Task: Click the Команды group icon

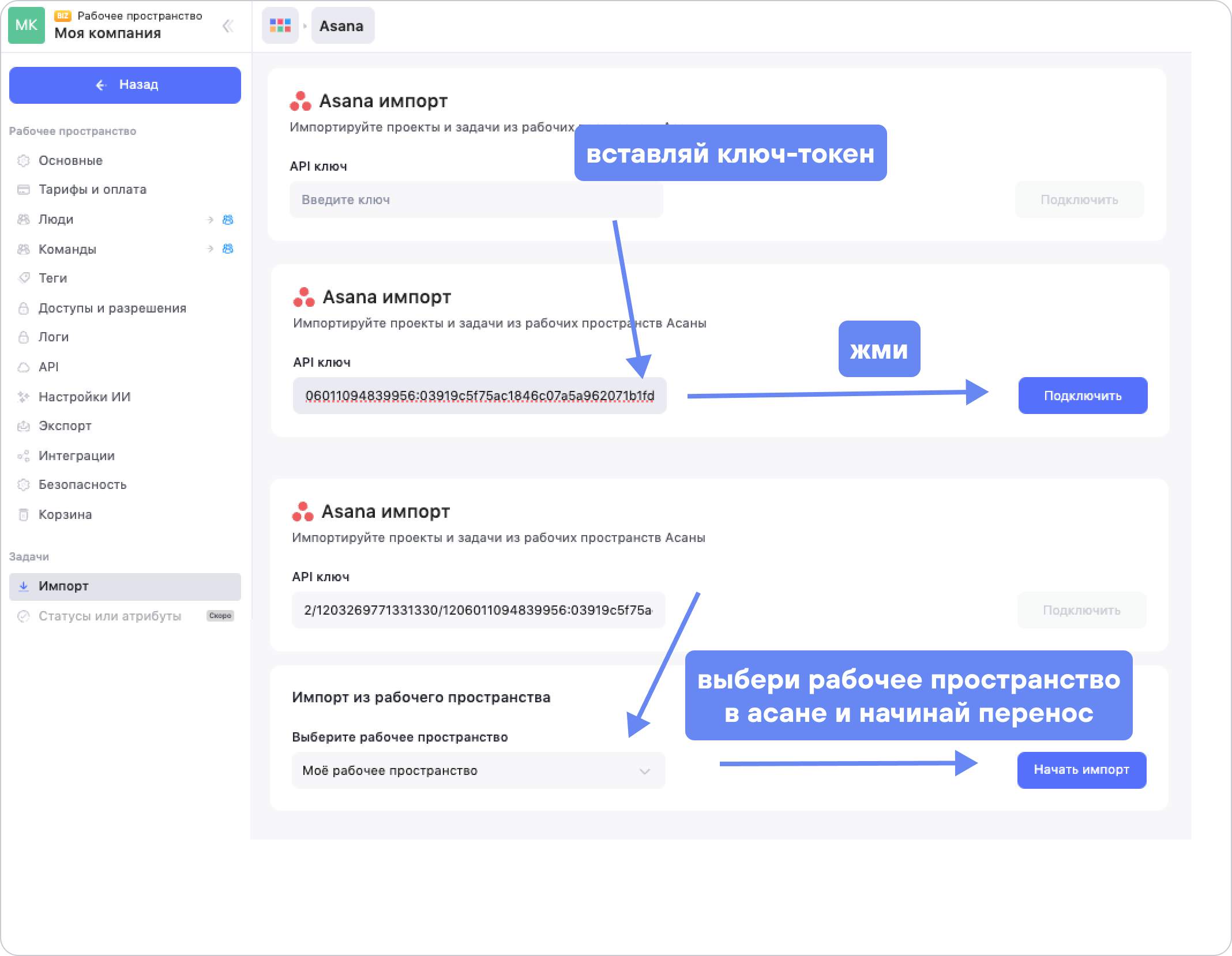Action: coord(23,249)
